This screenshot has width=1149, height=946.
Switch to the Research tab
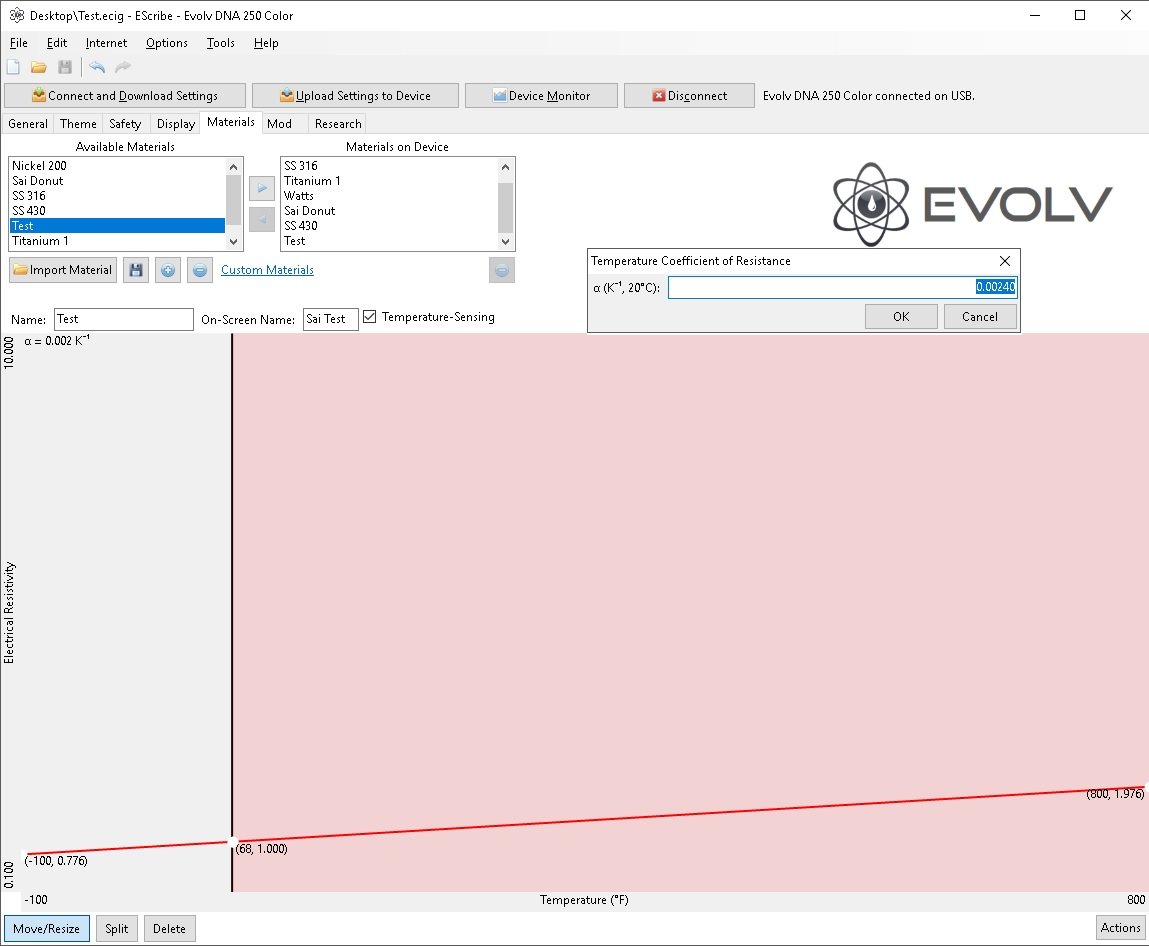338,124
